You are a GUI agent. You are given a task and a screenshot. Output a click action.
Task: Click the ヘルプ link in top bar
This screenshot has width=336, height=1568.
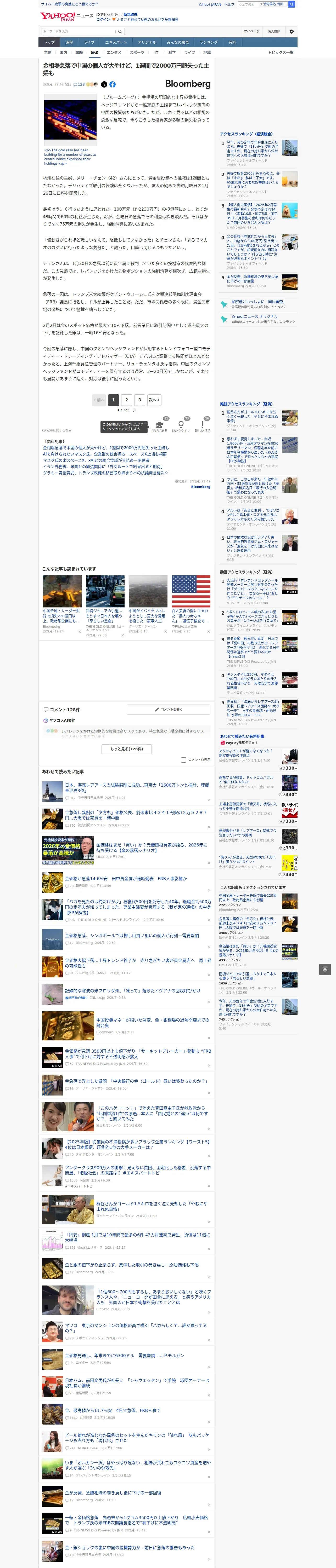(x=229, y=4)
